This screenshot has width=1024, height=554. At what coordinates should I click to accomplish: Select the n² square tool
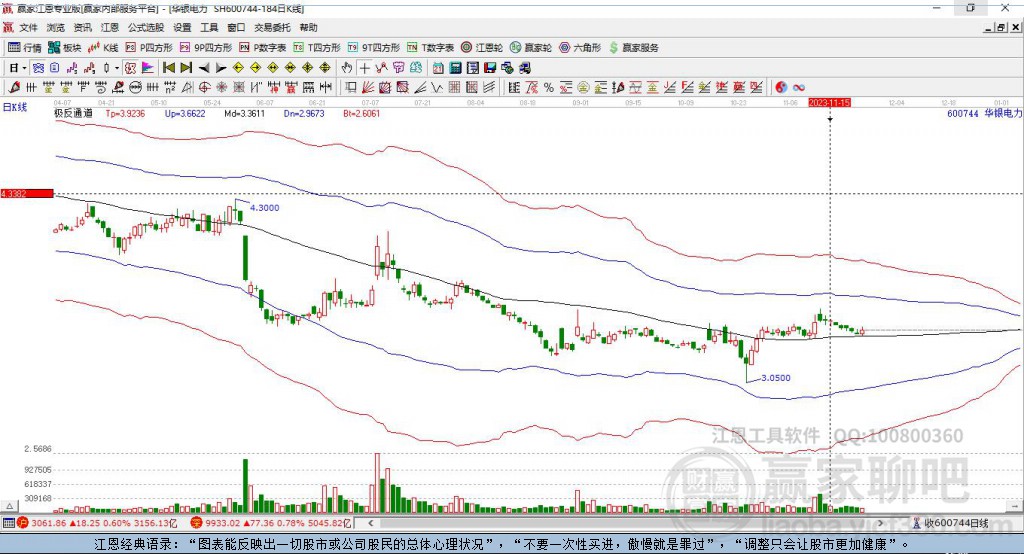point(170,88)
